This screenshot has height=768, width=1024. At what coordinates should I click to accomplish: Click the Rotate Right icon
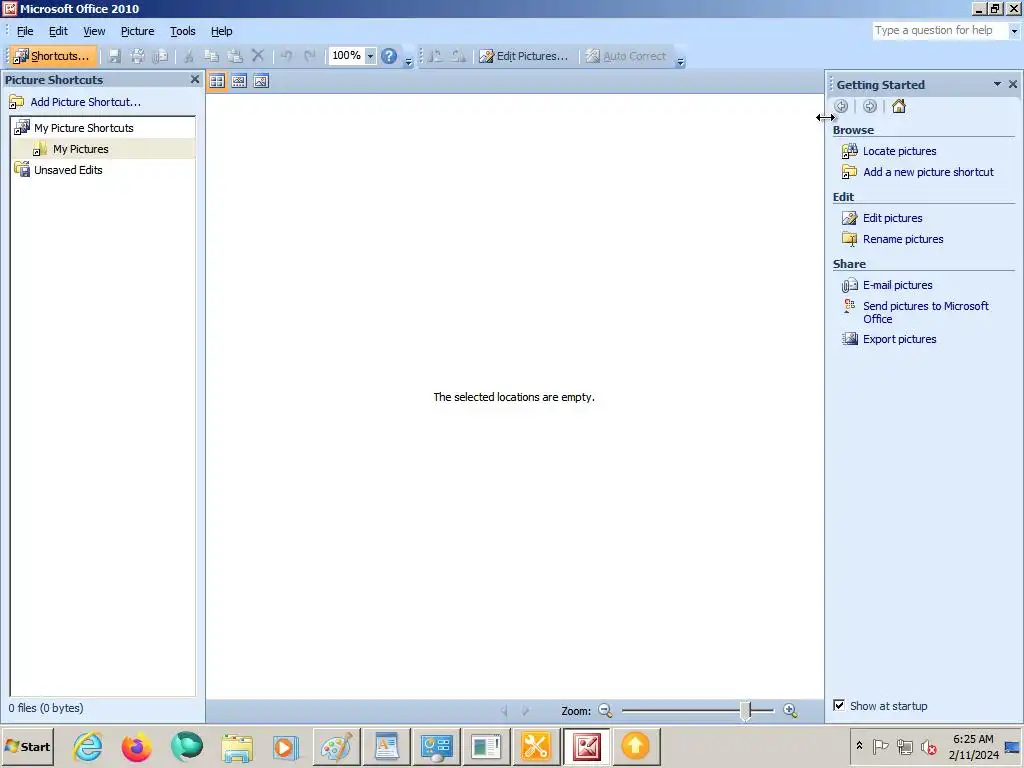tap(458, 56)
